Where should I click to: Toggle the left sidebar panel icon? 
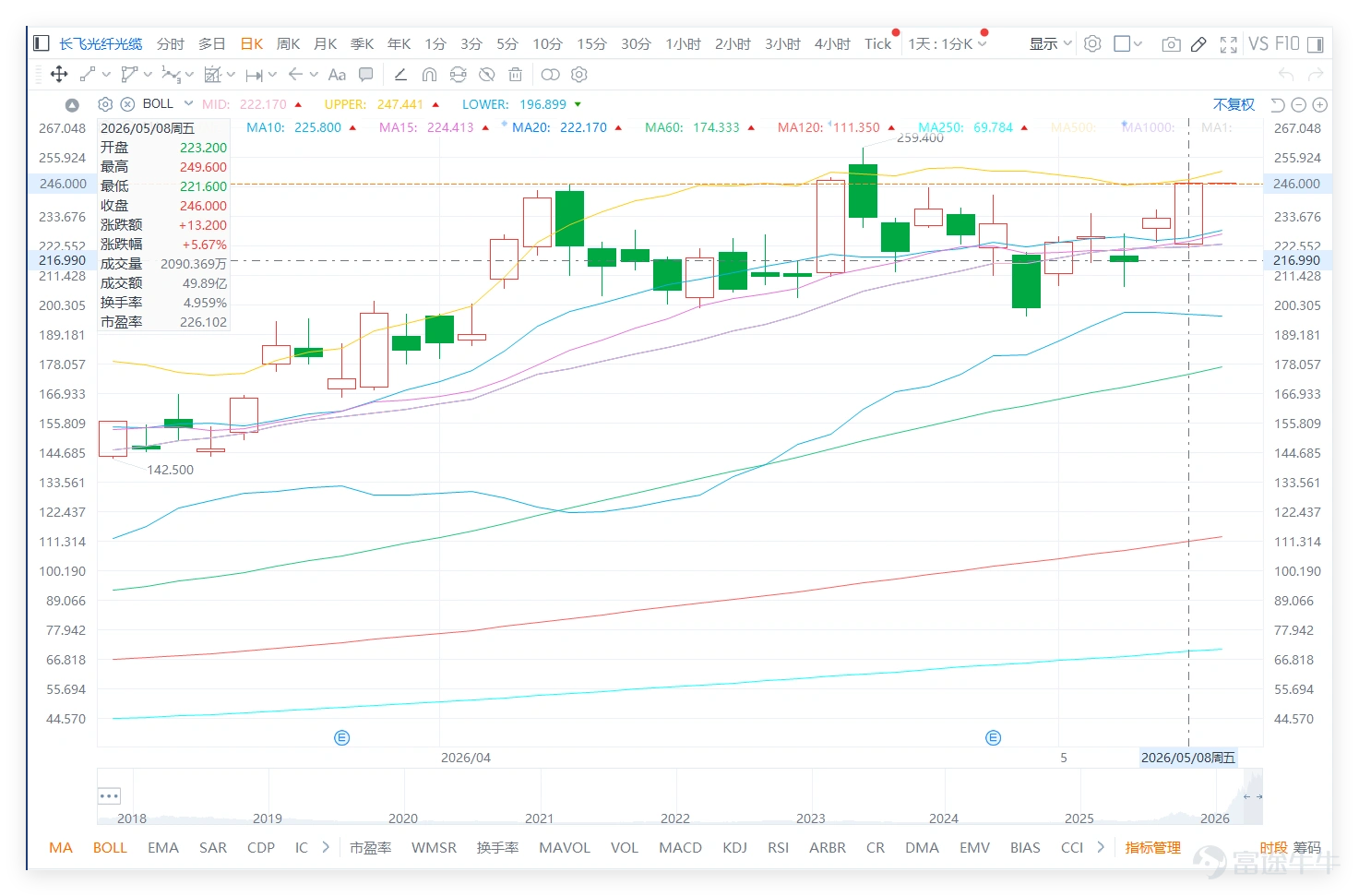pyautogui.click(x=42, y=43)
